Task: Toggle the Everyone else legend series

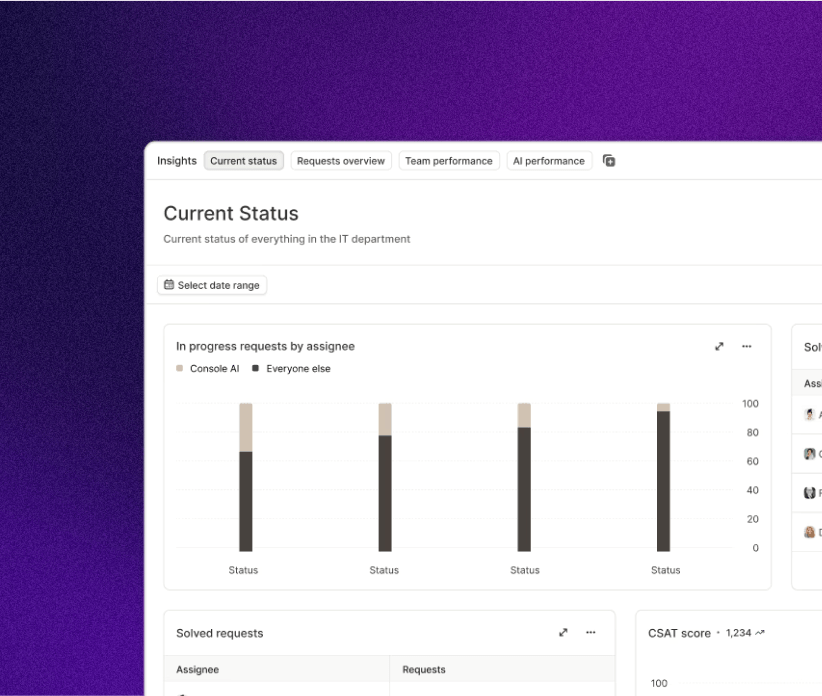Action: [291, 369]
